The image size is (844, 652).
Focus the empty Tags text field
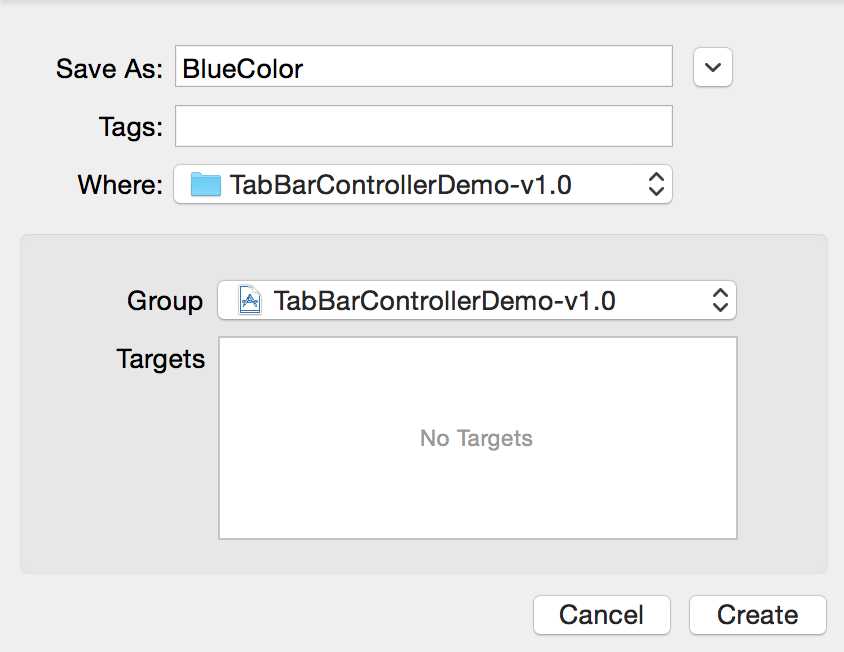click(x=423, y=127)
